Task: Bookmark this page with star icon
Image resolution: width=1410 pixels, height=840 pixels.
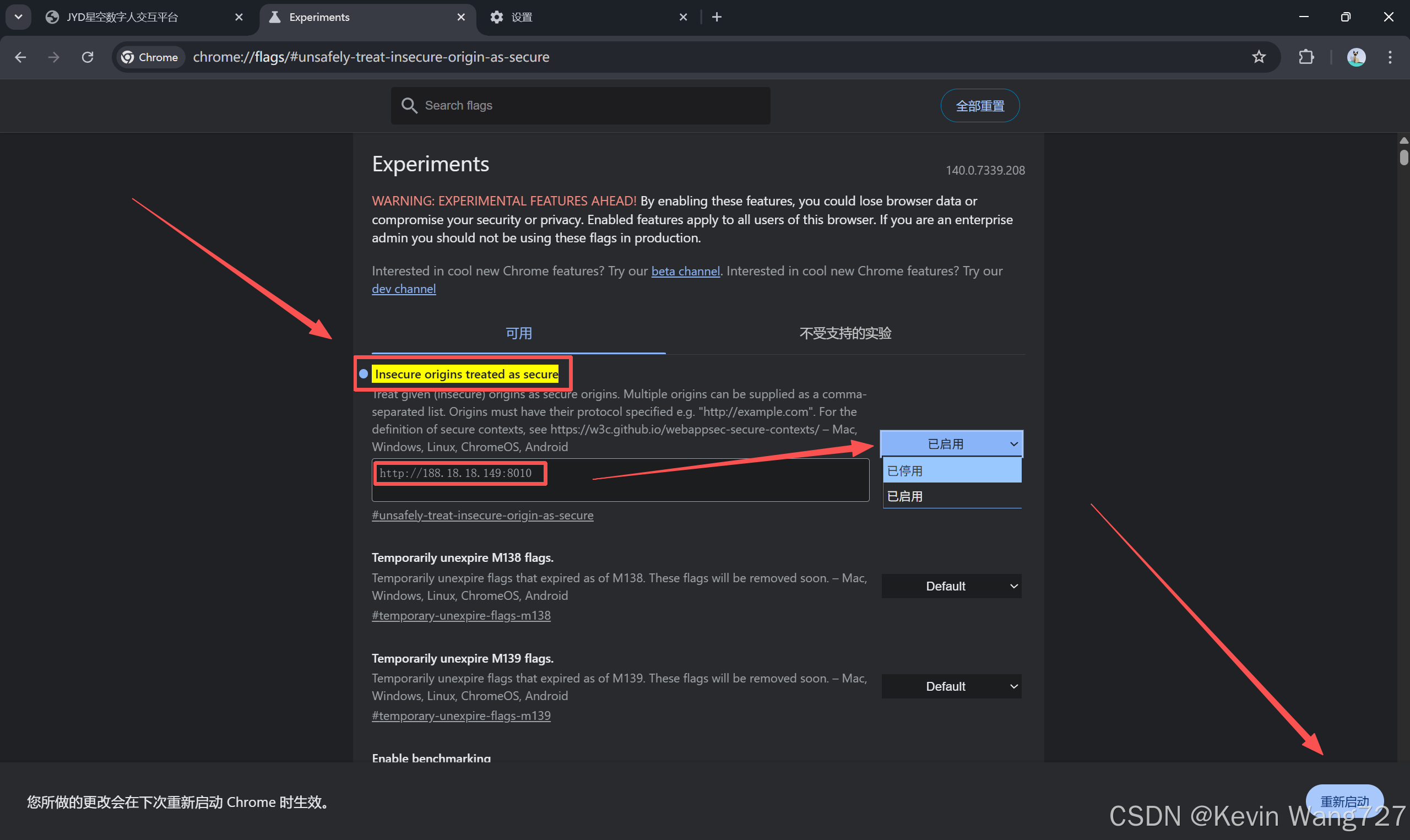Action: (x=1259, y=57)
